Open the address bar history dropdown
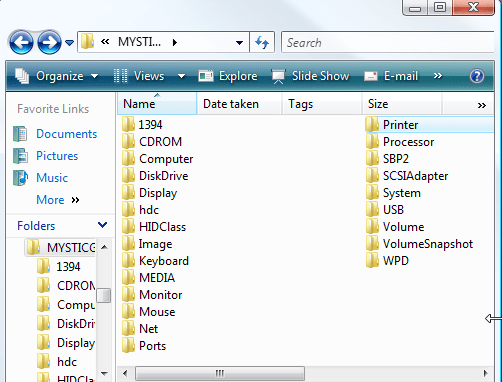 239,42
